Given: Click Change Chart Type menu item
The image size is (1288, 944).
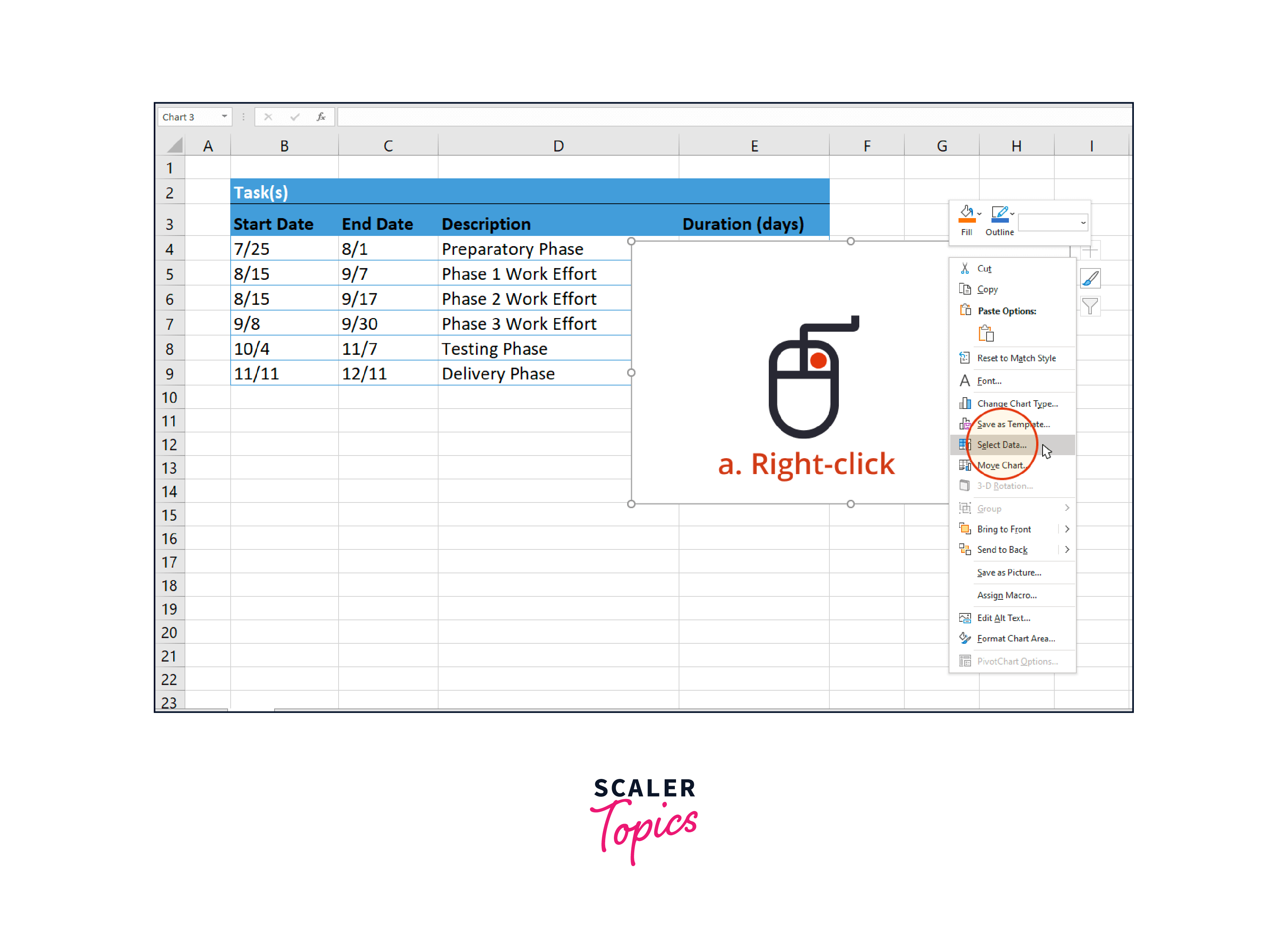Looking at the screenshot, I should click(x=1016, y=403).
